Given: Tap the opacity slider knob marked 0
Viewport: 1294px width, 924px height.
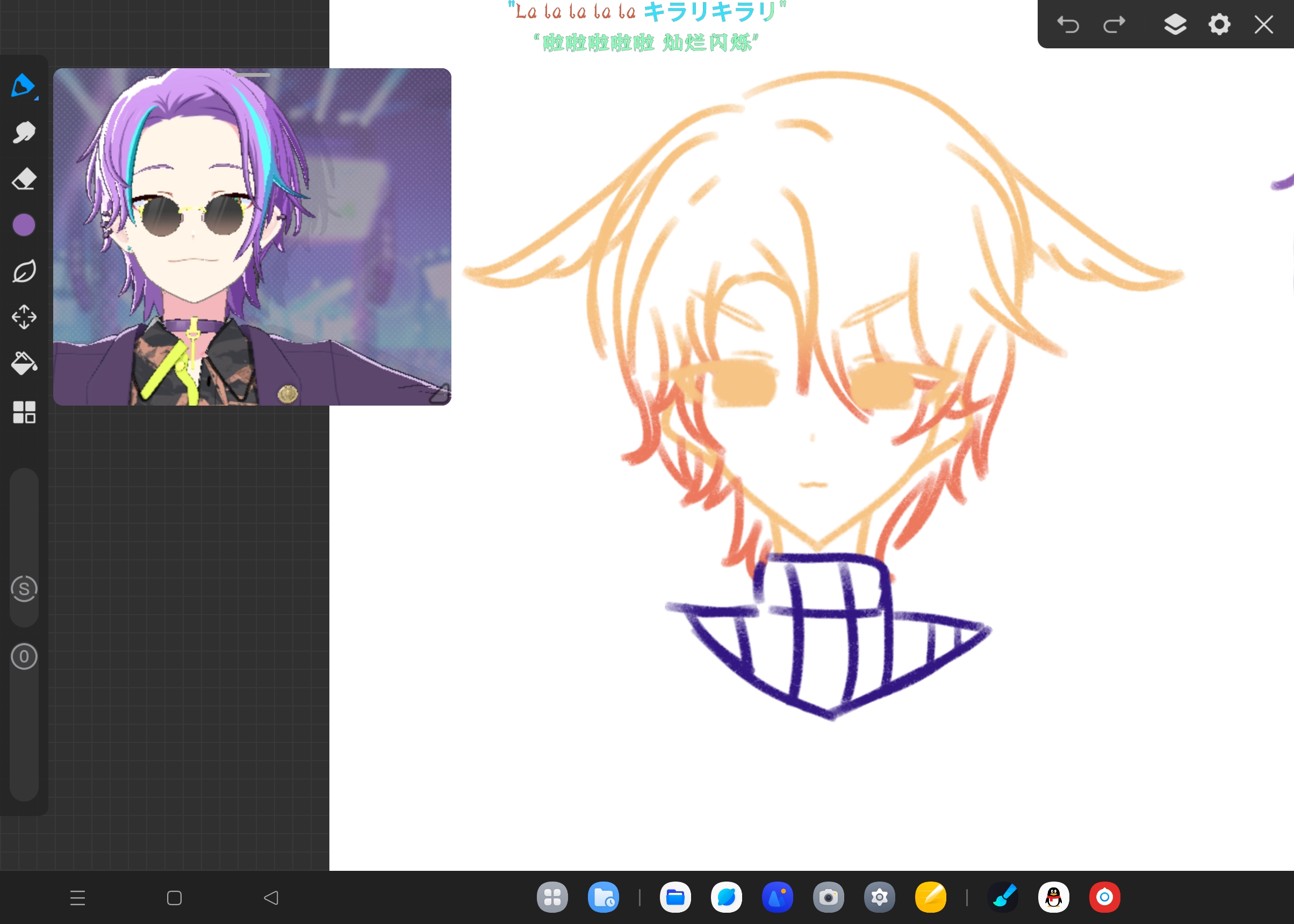Looking at the screenshot, I should point(24,656).
